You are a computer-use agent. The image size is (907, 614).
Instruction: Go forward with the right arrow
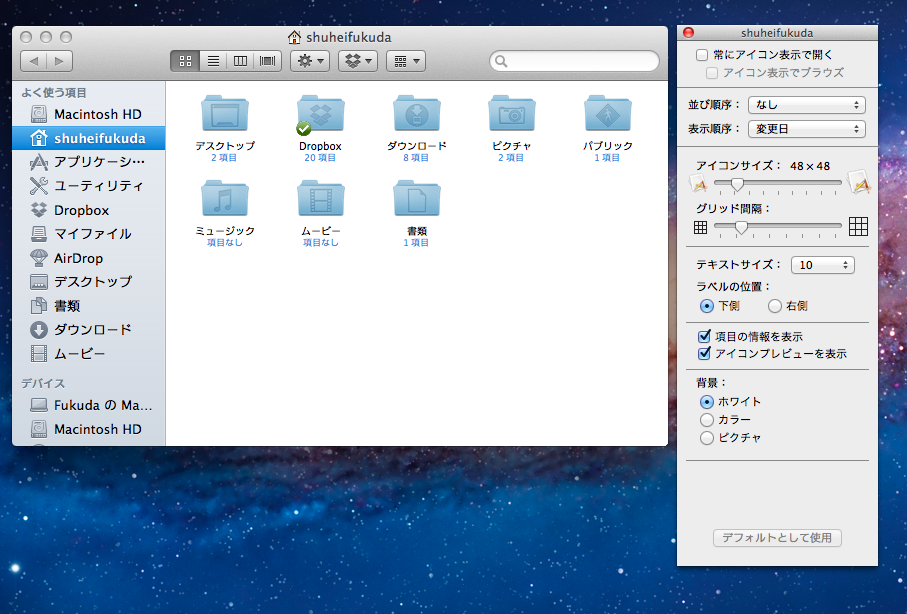click(59, 61)
